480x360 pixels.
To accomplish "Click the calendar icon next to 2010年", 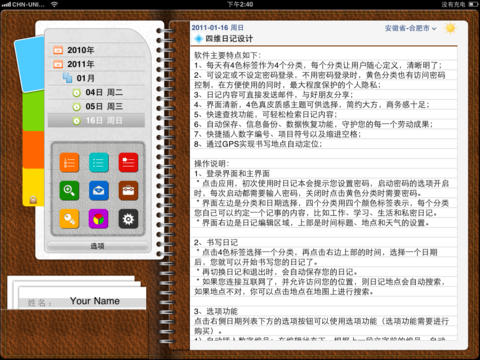I will pyautogui.click(x=58, y=50).
